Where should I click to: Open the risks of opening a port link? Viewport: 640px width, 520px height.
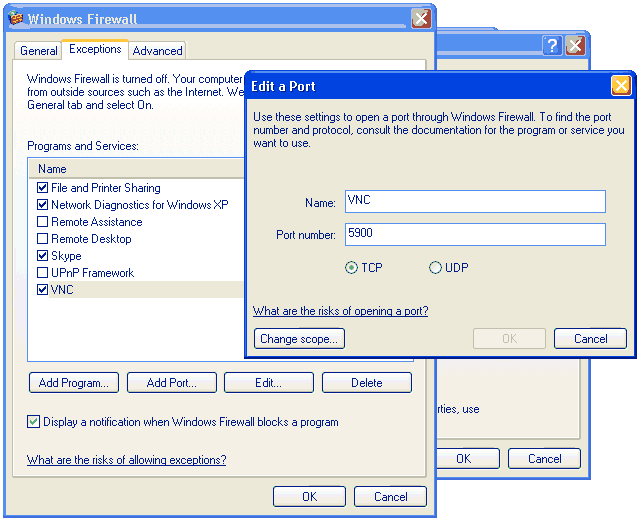click(340, 311)
